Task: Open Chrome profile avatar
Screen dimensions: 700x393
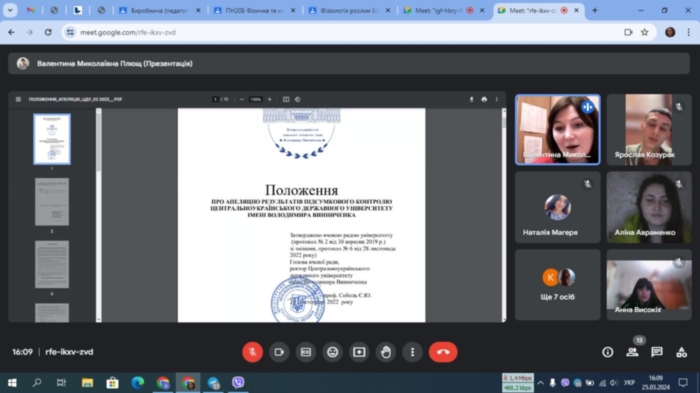Action: click(x=670, y=32)
